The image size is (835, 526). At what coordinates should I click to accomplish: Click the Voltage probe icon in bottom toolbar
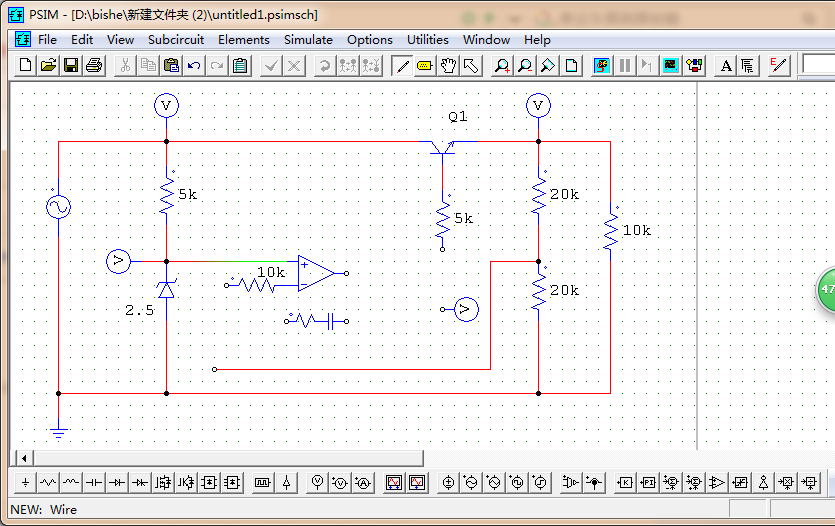317,482
